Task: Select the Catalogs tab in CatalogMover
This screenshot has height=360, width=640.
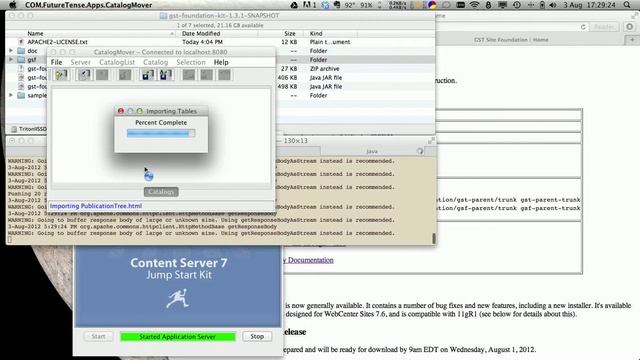Action: point(161,192)
